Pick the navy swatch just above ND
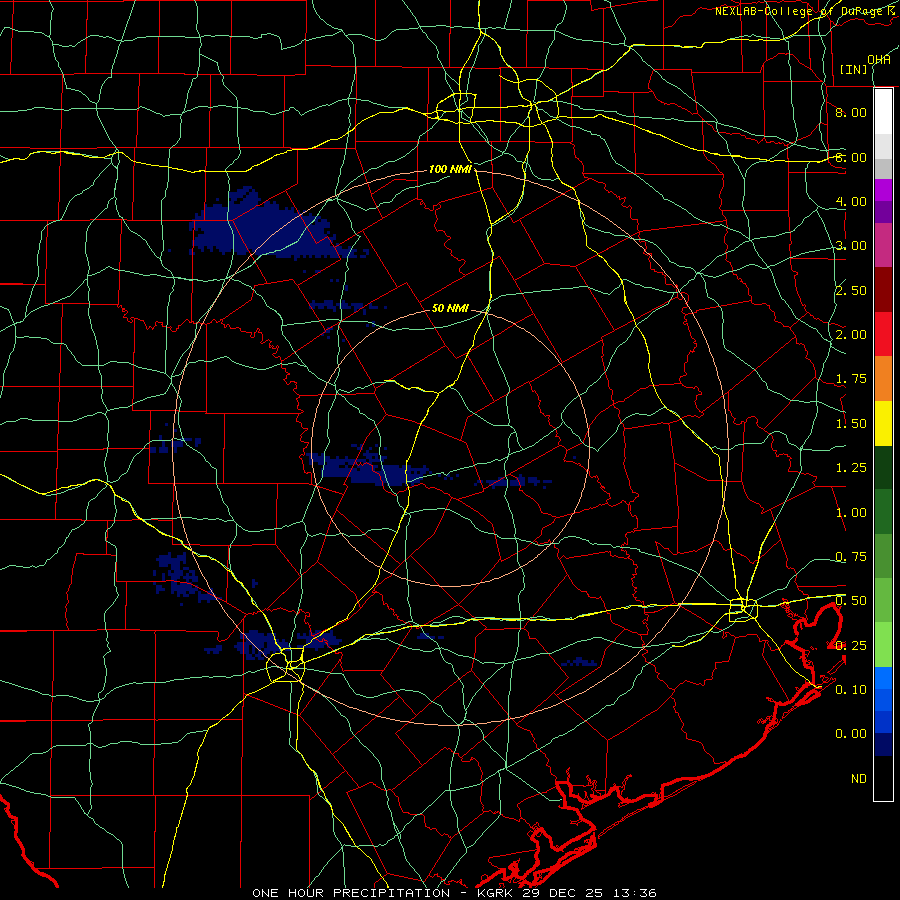The width and height of the screenshot is (900, 900). click(883, 745)
